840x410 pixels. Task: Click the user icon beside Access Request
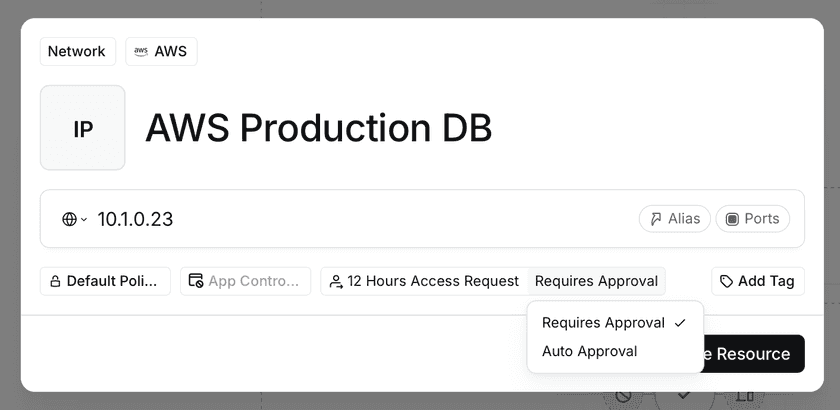tap(336, 281)
